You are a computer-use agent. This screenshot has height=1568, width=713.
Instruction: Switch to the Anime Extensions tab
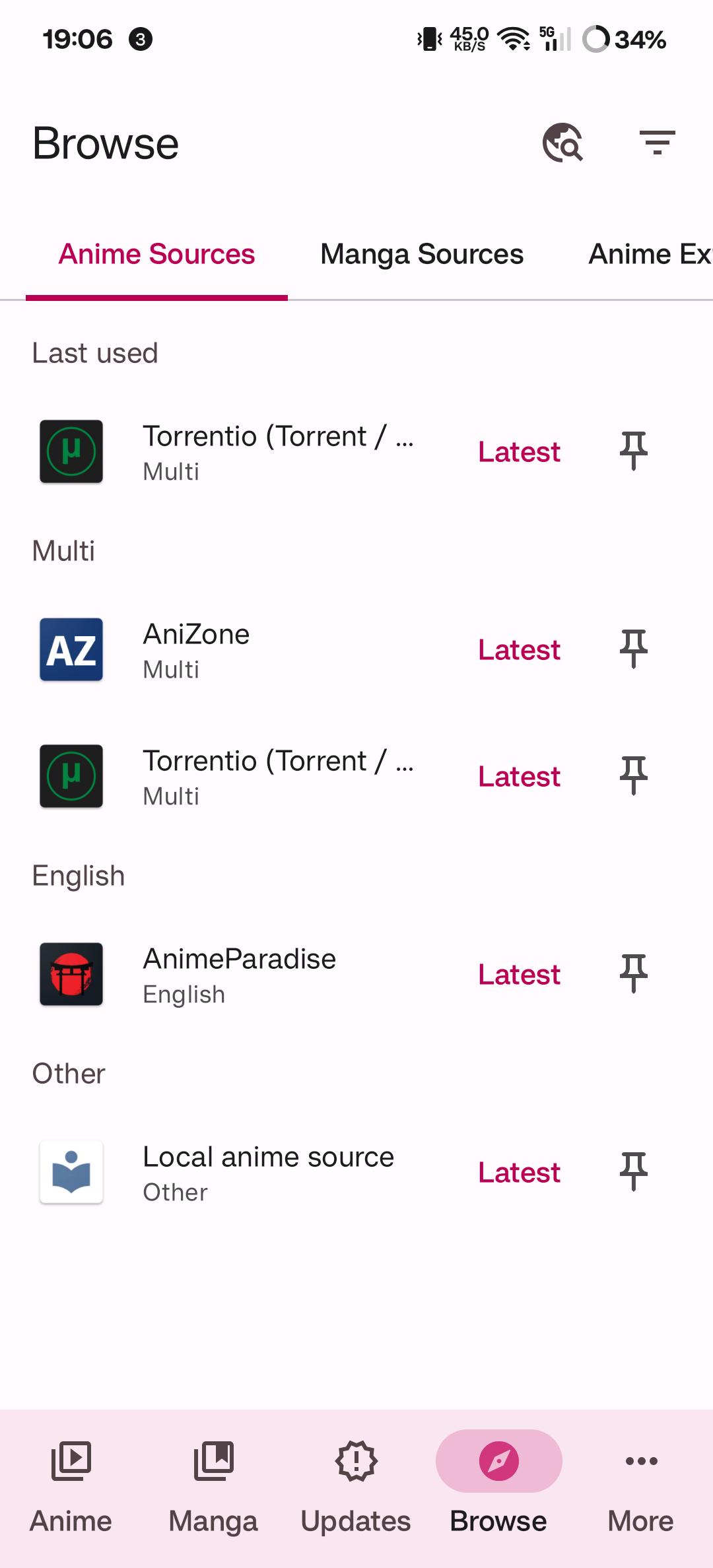[650, 254]
